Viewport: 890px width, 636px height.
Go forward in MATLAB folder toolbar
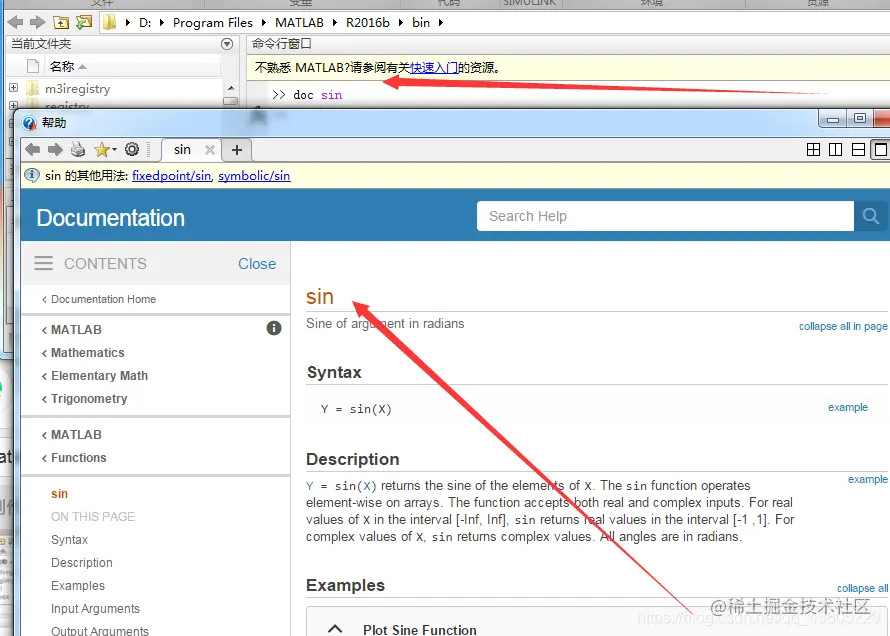[37, 23]
